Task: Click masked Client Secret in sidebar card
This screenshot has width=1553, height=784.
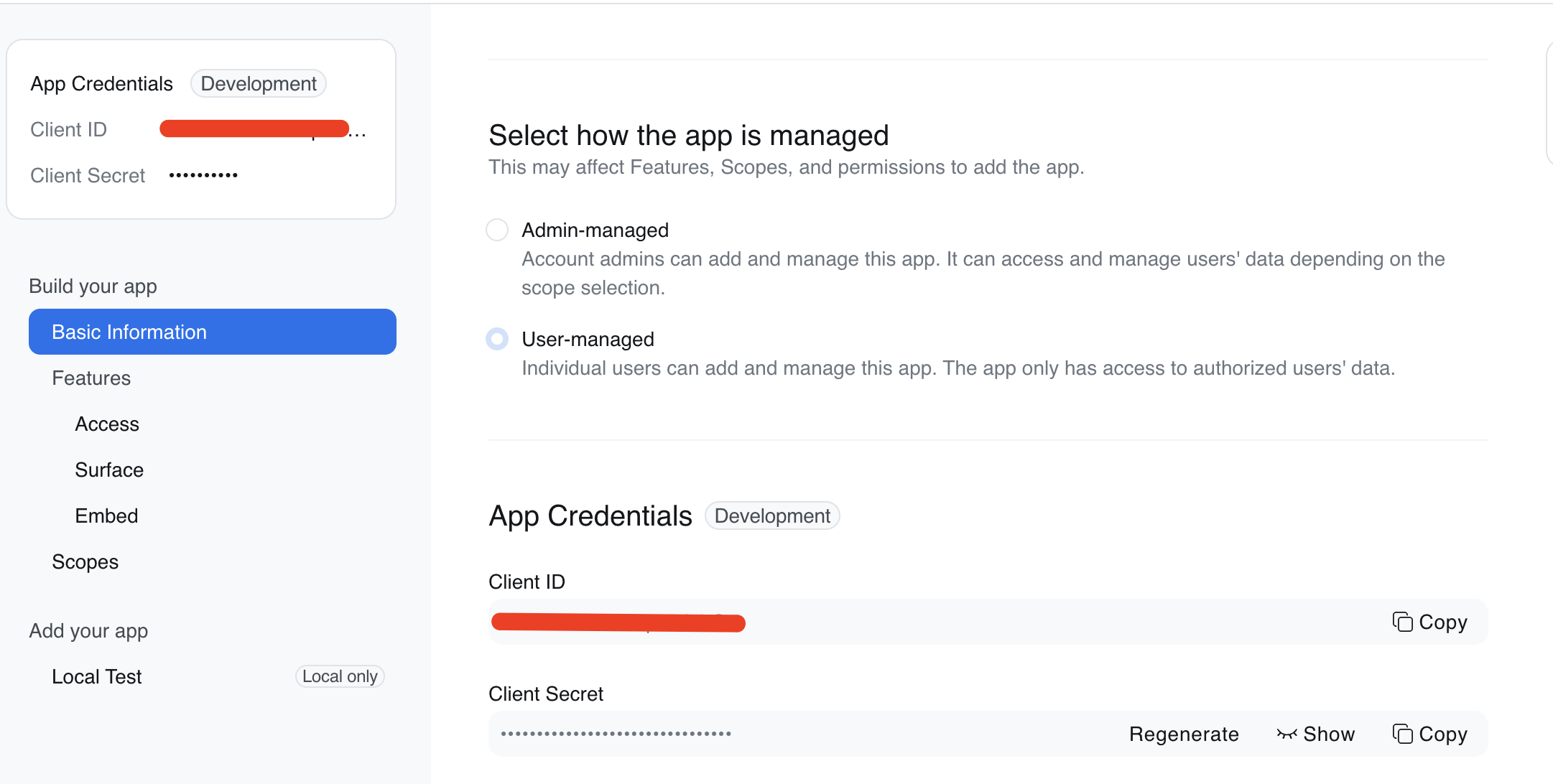Action: click(203, 175)
